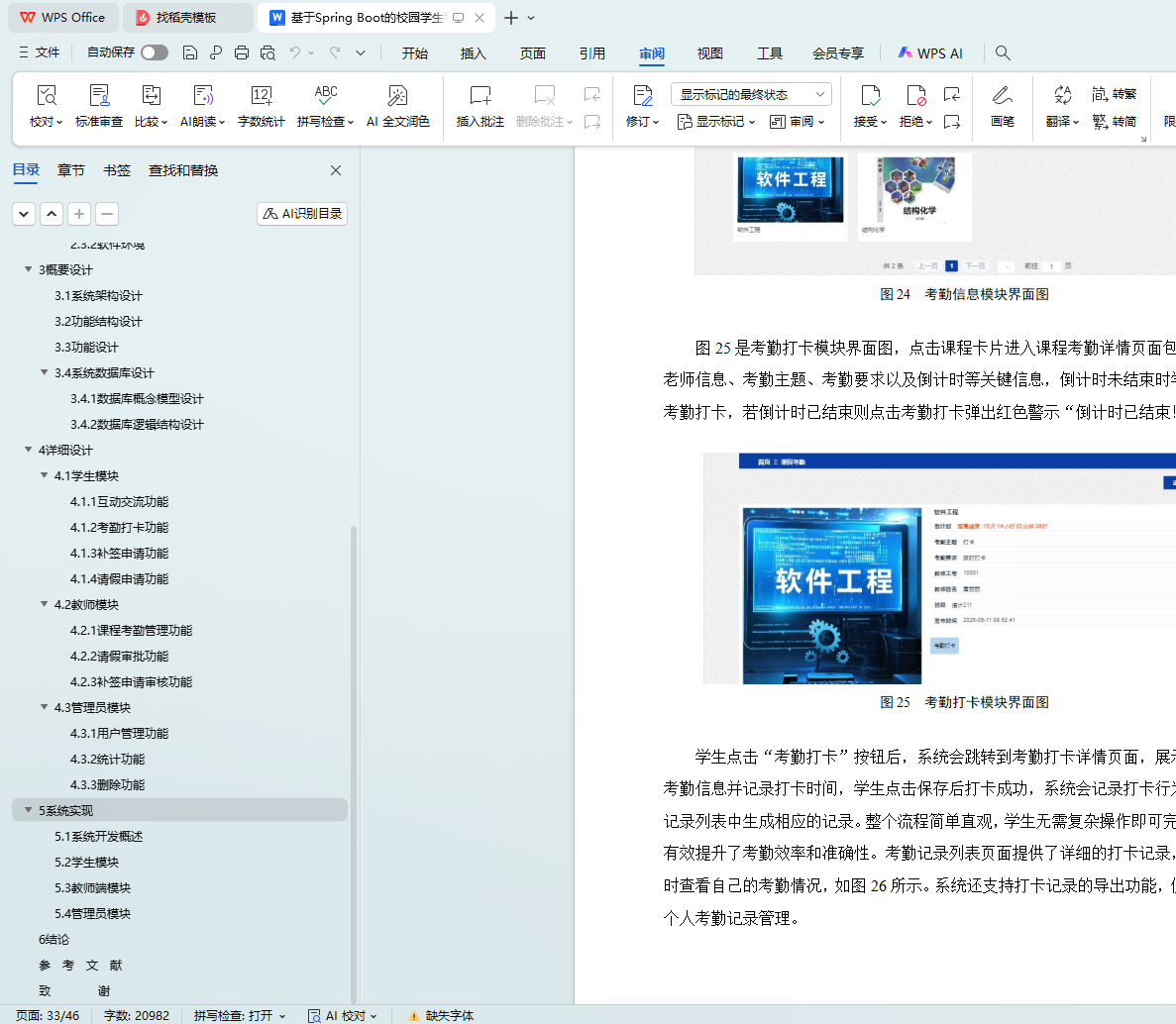Click the search magnifier icon in menu bar
The image size is (1176, 1024).
(x=1003, y=52)
